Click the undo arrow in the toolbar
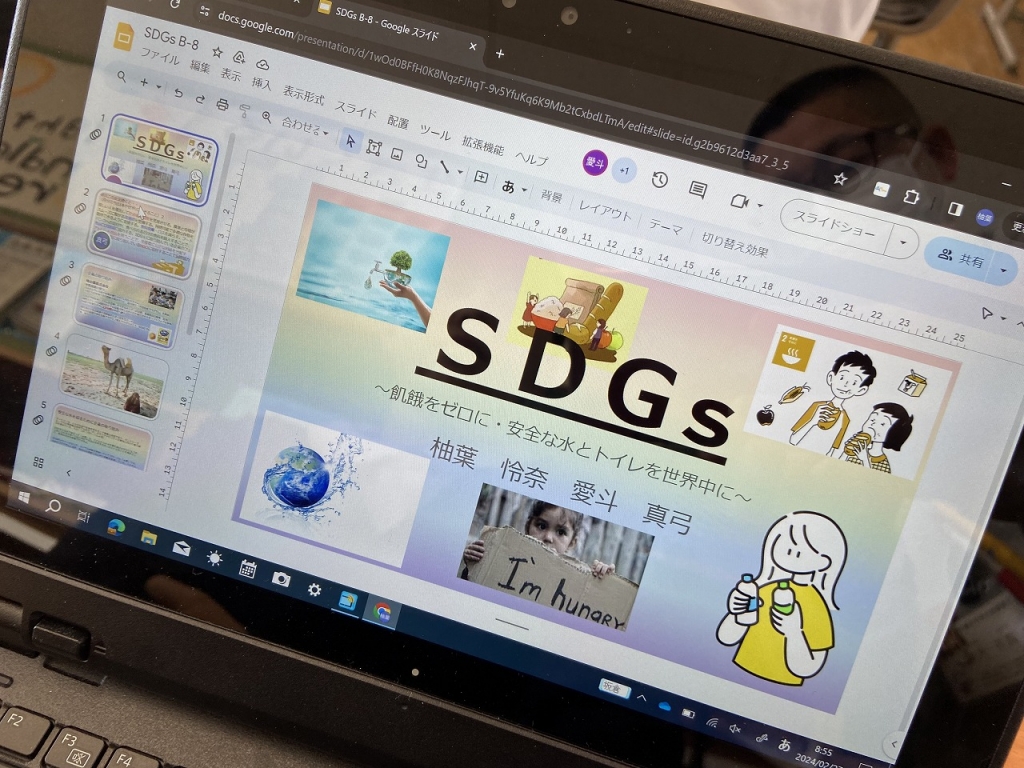 coord(178,93)
